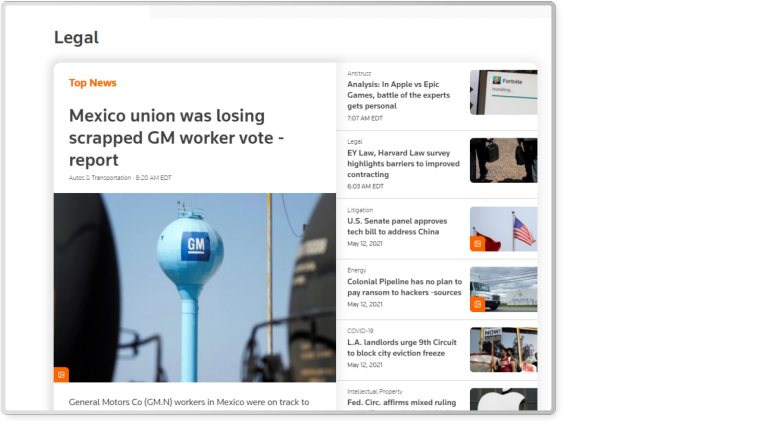Open Colonial Pipeline ransom article
768x432 pixels.
tap(403, 286)
